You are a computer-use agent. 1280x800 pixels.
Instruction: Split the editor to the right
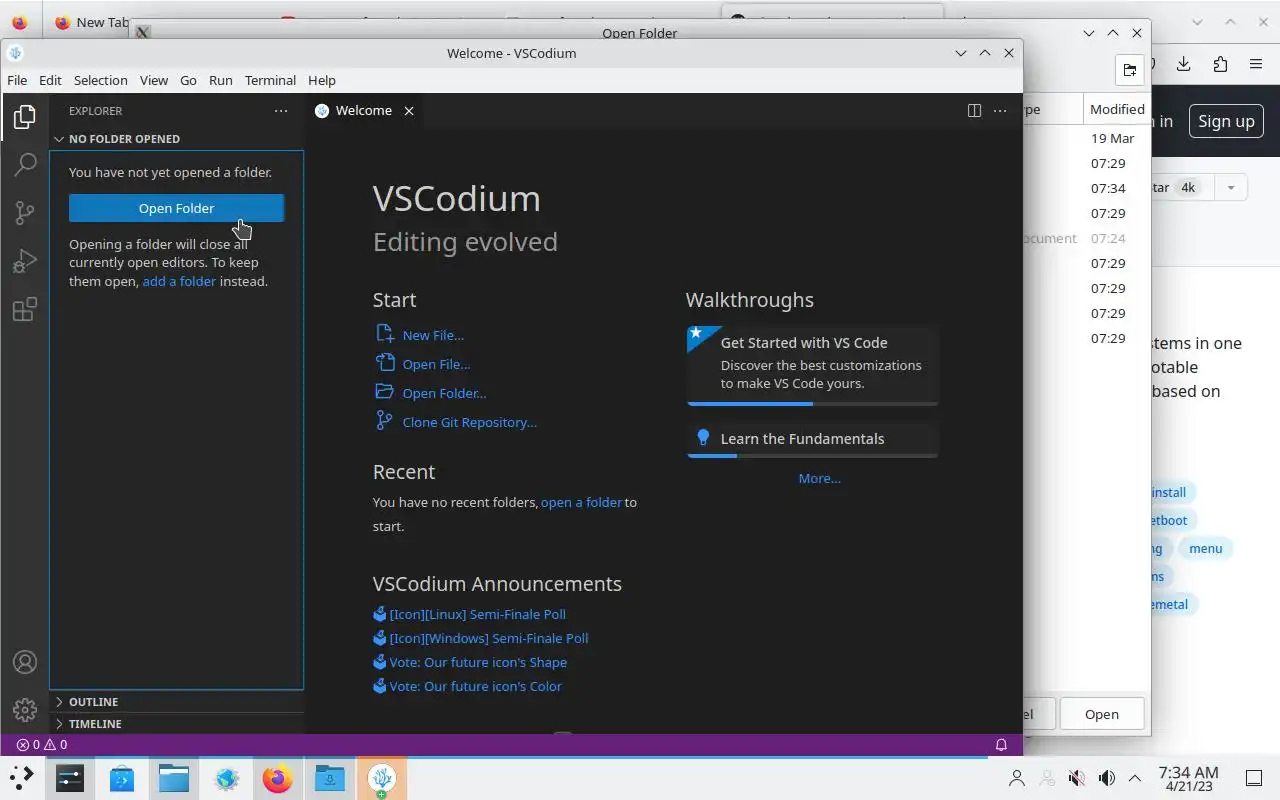click(x=974, y=111)
